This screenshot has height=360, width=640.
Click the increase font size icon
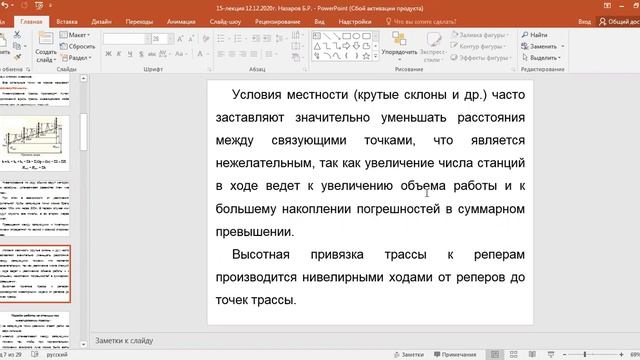[x=180, y=39]
